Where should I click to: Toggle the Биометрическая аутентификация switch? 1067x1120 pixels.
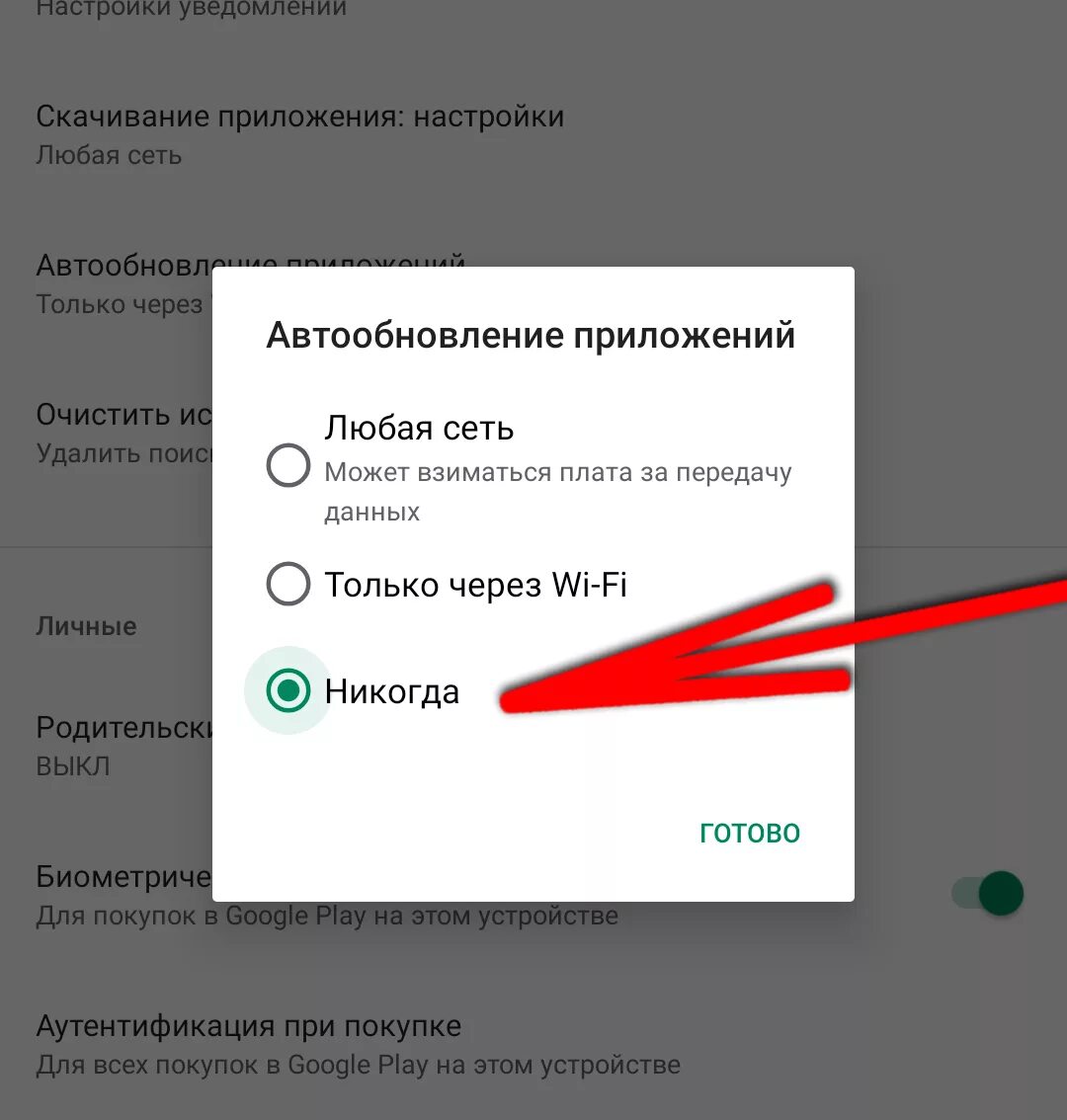tap(988, 894)
